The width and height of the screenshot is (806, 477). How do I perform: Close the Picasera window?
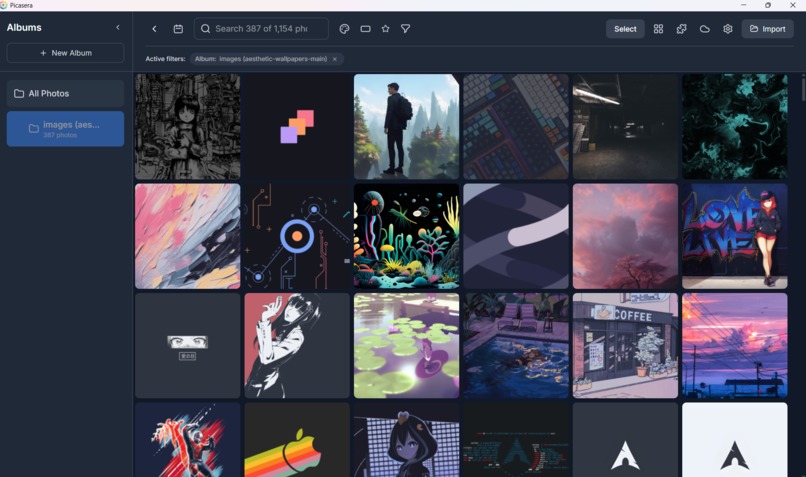[x=793, y=5]
